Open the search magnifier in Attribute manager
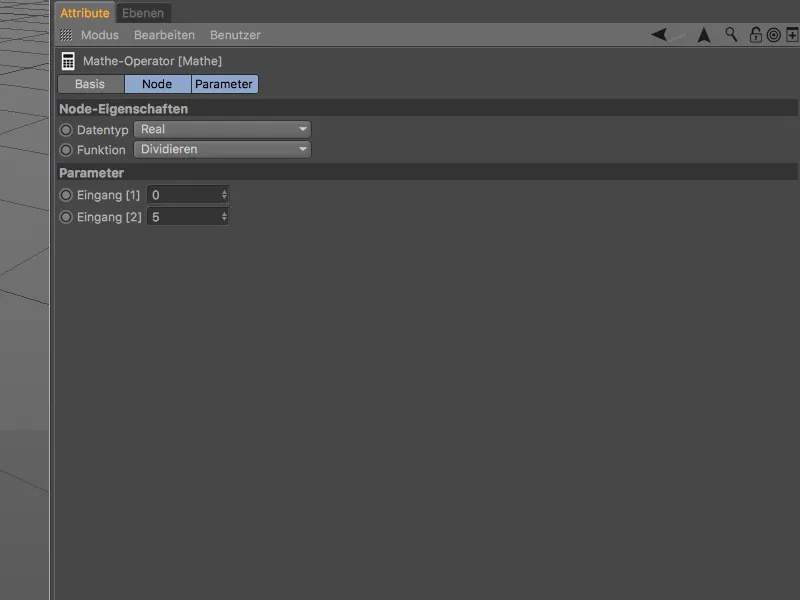 pos(731,35)
